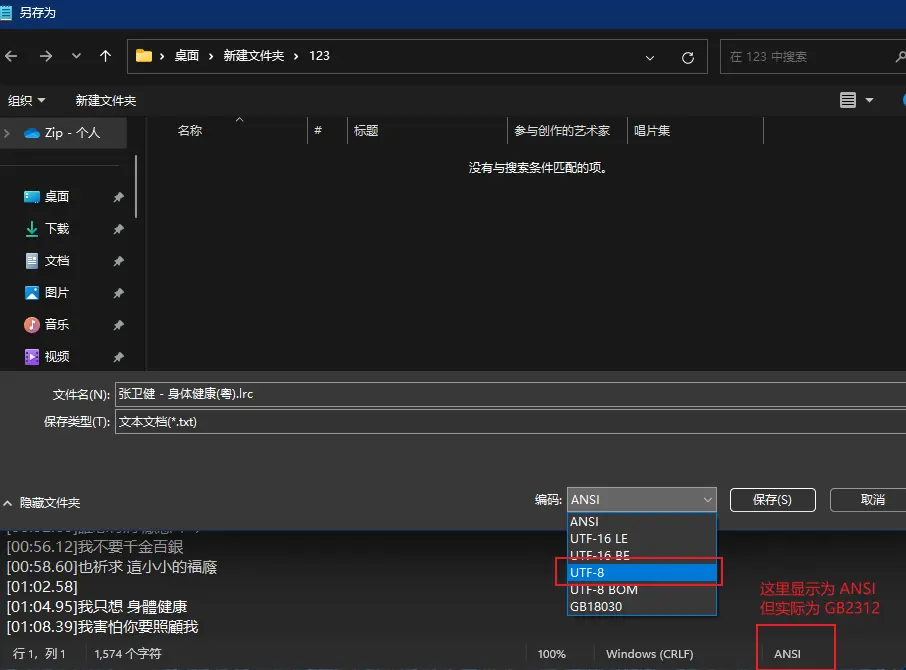
Task: Expand the Zip - 个人 OneDrive node
Action: pyautogui.click(x=8, y=133)
